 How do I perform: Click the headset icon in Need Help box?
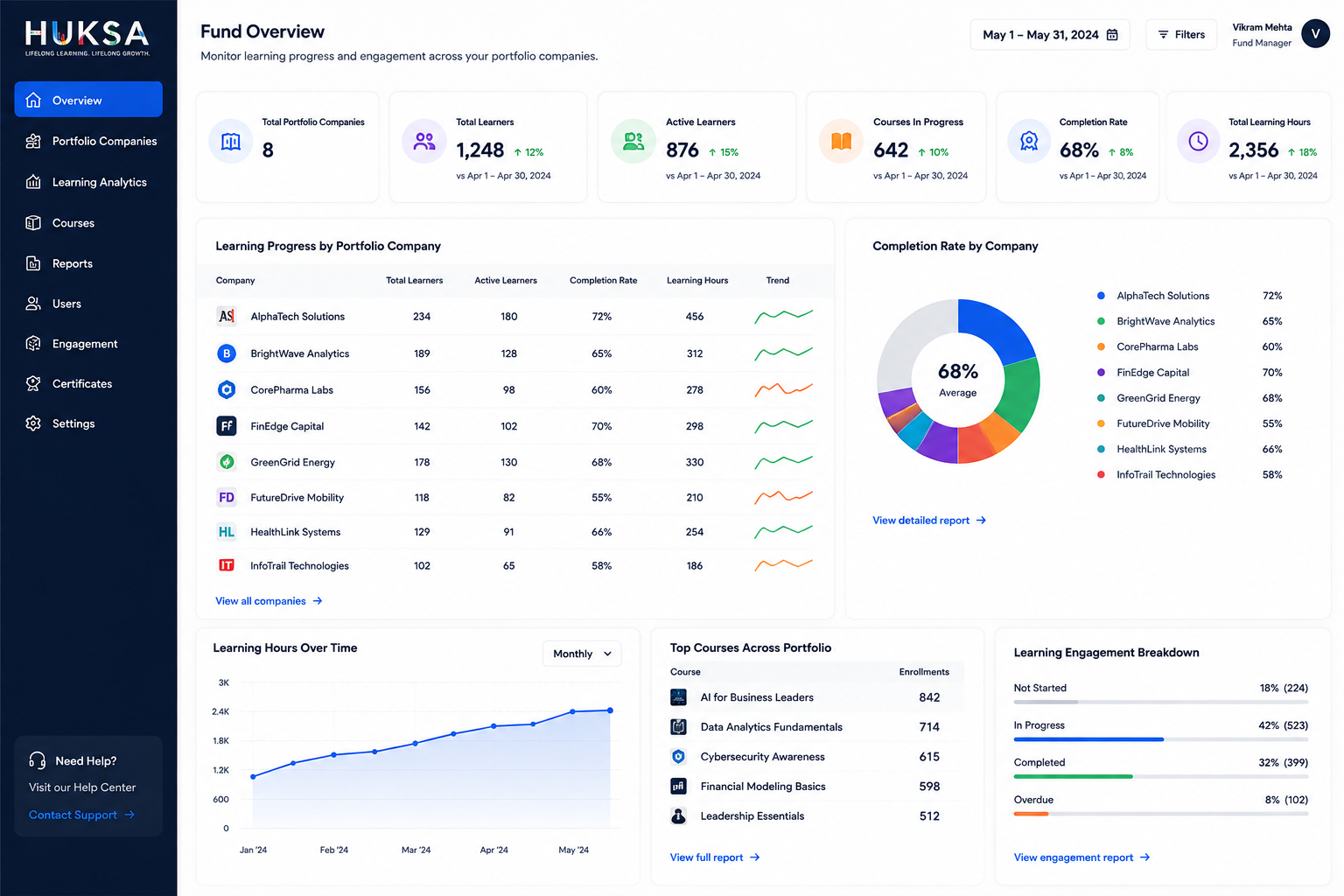[x=38, y=760]
